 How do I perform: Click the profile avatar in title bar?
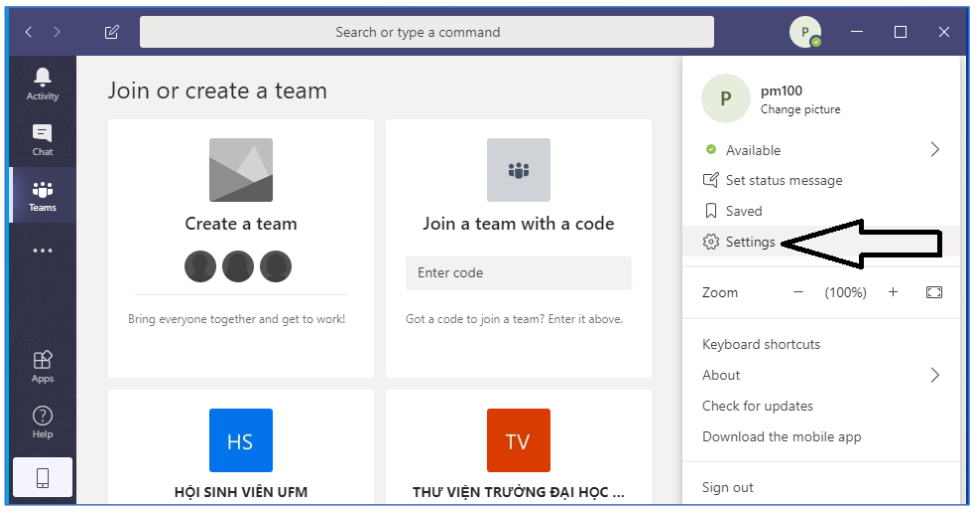pos(804,32)
